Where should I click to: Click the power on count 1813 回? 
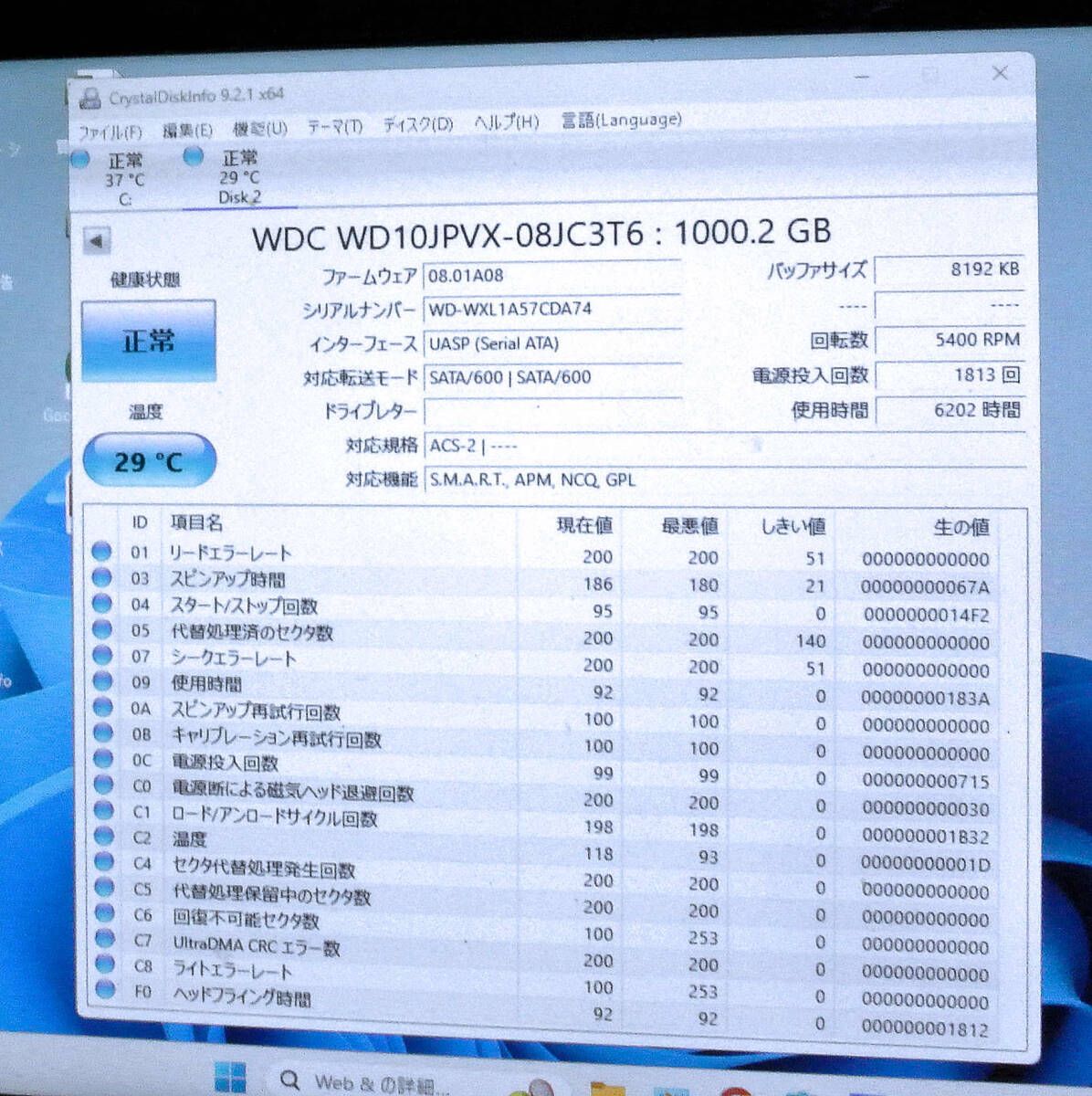(x=949, y=375)
